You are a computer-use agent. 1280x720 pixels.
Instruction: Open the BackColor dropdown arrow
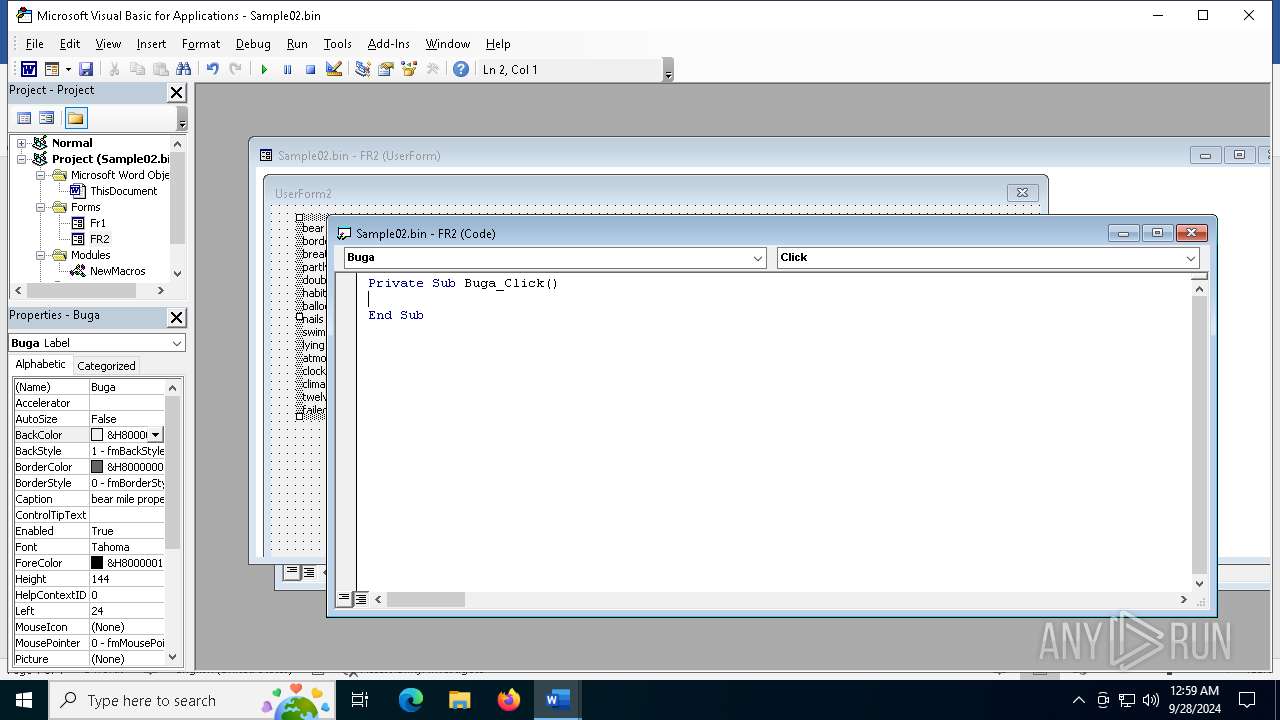[x=156, y=435]
